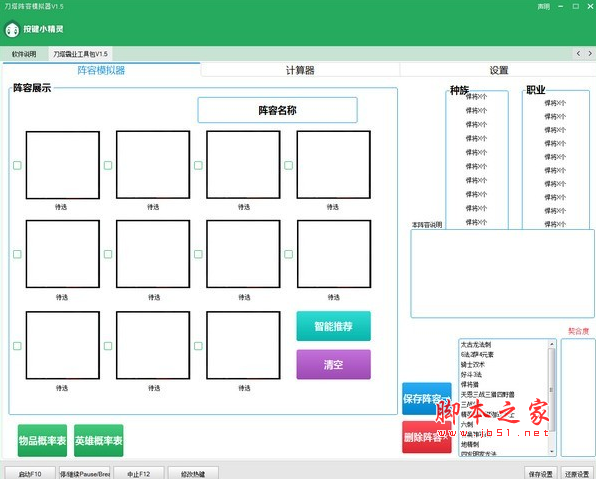Tick the checkbox beside first hero slot, middle row
The image size is (596, 479).
tap(17, 254)
